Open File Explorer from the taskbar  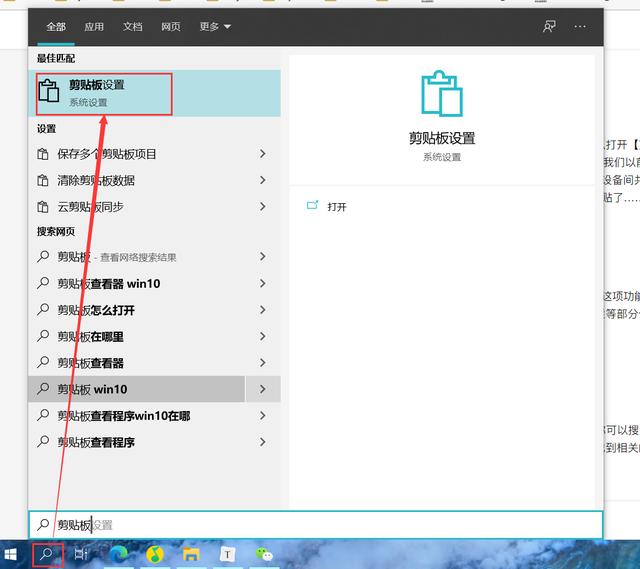pos(191,554)
